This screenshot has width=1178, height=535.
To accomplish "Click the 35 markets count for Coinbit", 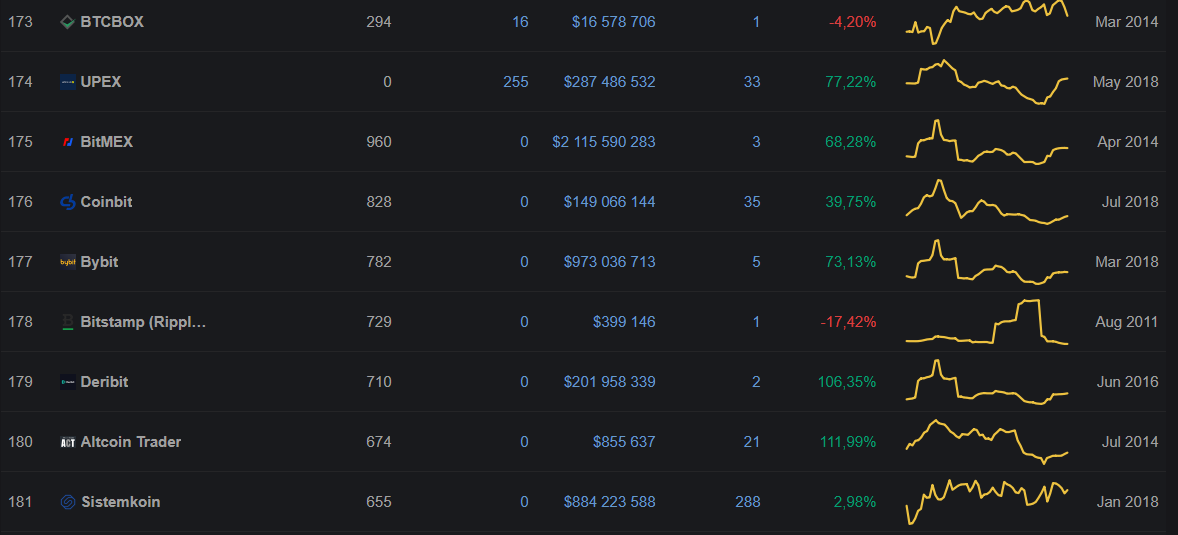I will click(x=752, y=202).
